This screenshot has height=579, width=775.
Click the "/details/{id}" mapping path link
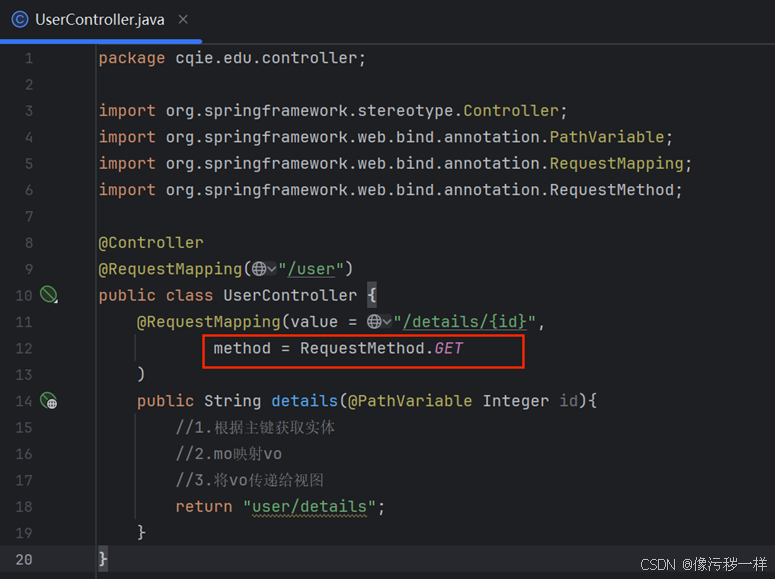[x=465, y=322]
